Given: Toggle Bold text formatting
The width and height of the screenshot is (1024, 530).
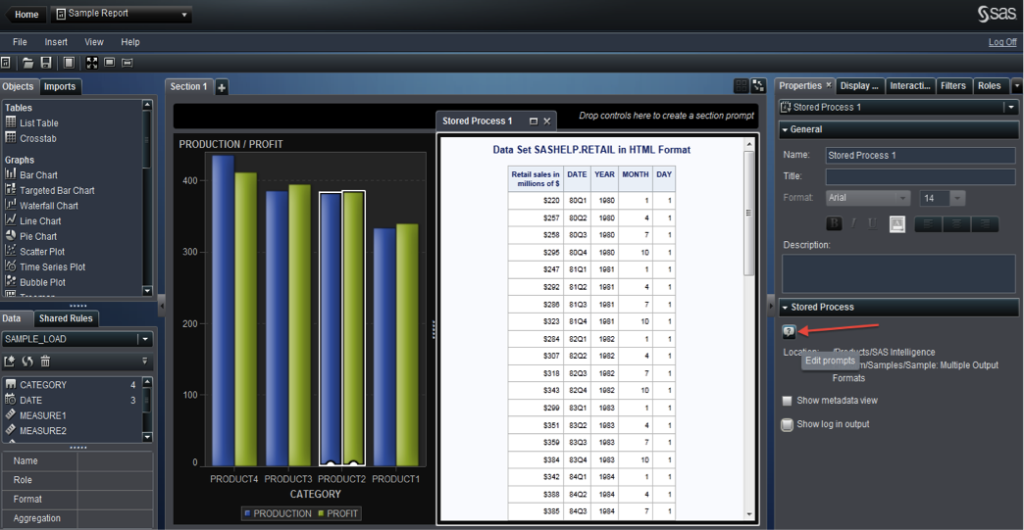Looking at the screenshot, I should [x=834, y=224].
